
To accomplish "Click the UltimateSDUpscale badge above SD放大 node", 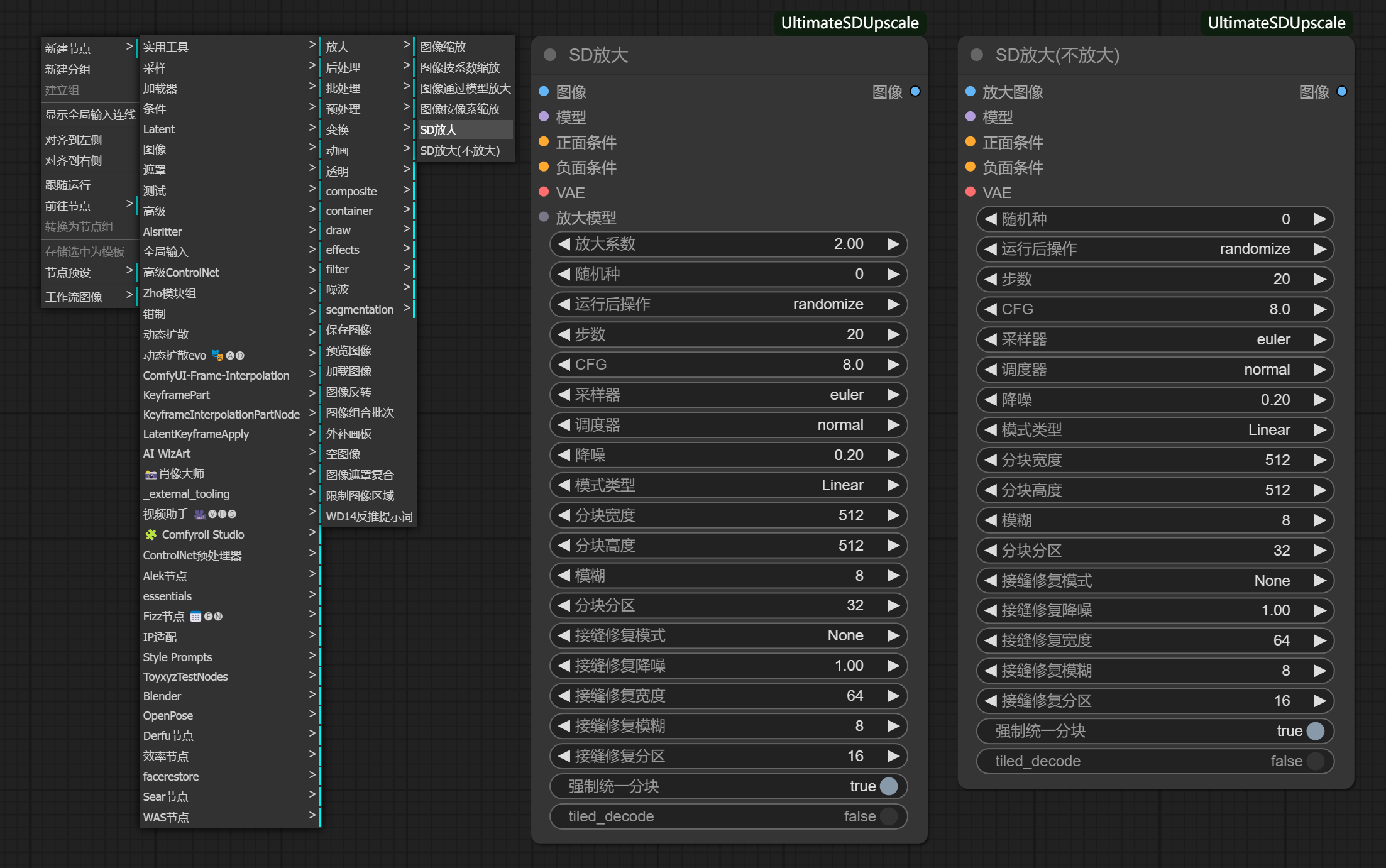I will click(x=850, y=23).
